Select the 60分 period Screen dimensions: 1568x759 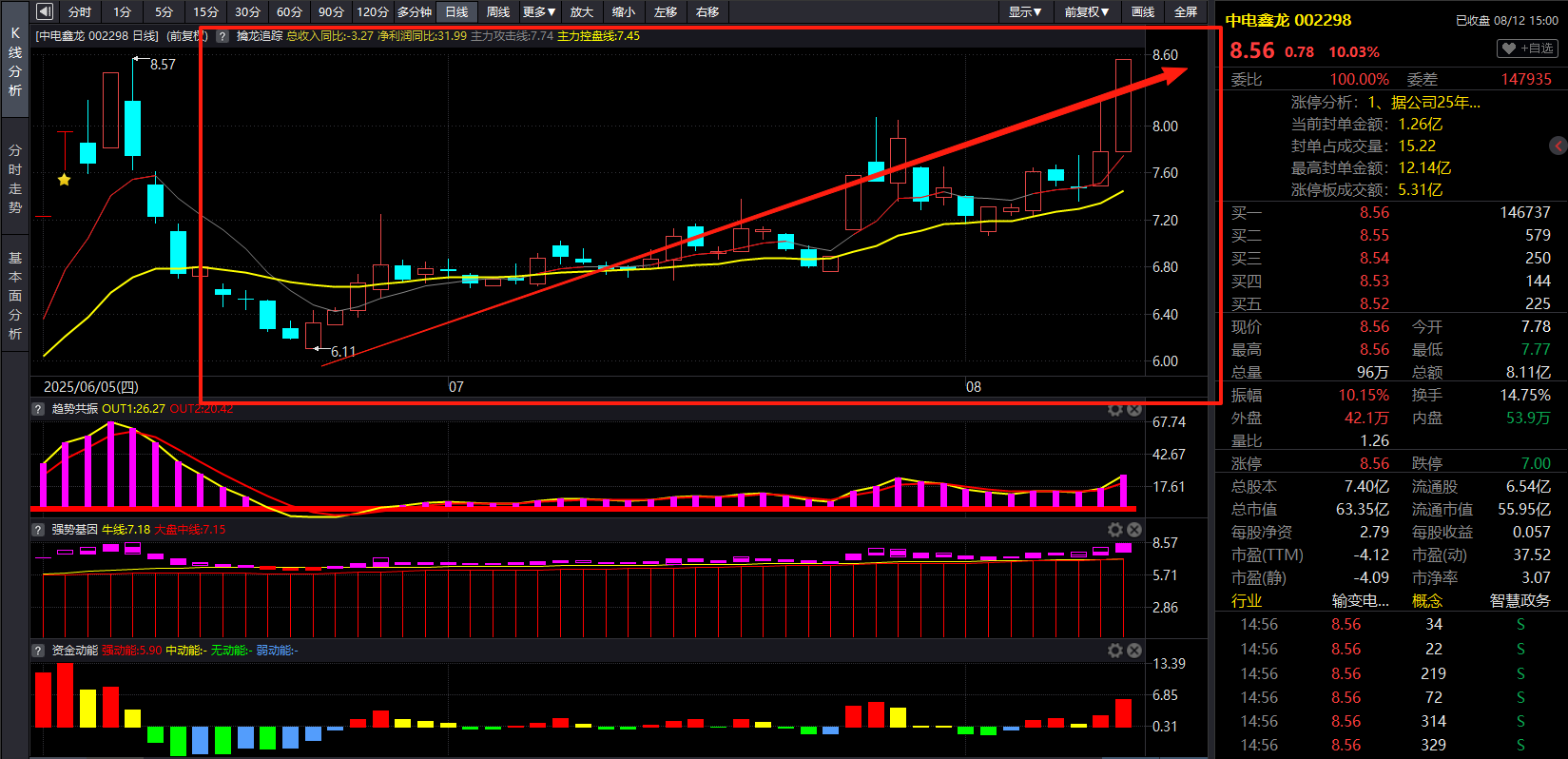click(289, 11)
